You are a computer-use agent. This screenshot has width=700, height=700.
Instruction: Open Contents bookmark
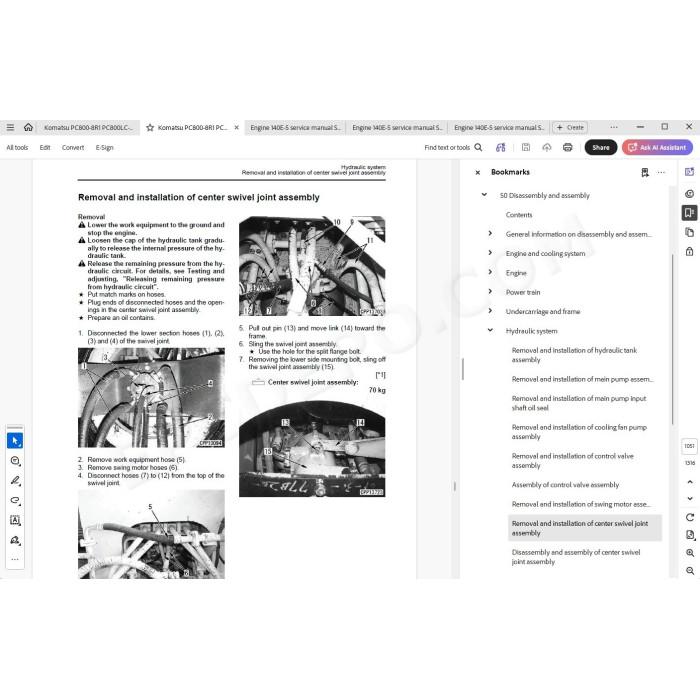pyautogui.click(x=519, y=215)
